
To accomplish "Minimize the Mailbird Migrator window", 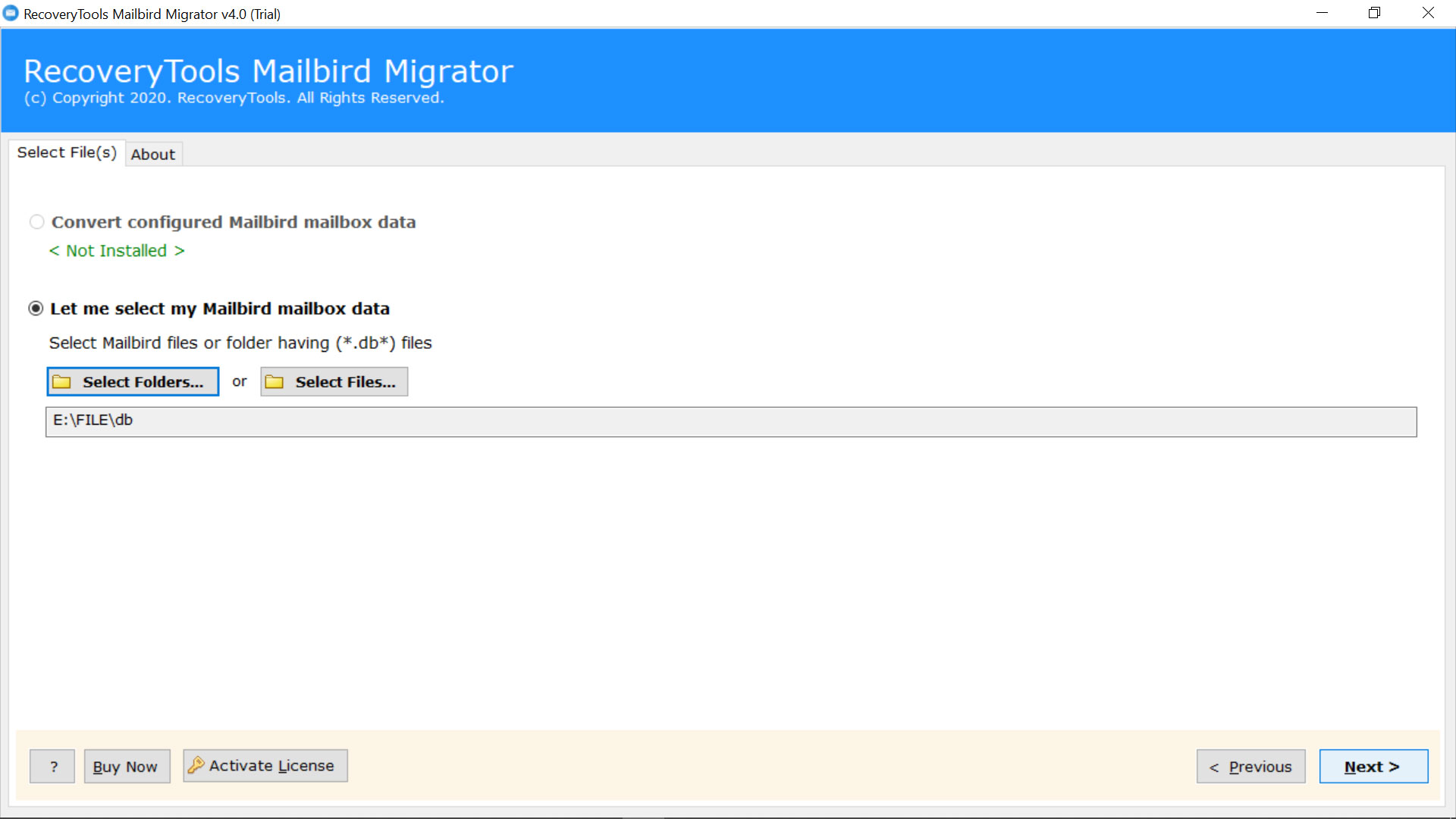I will 1322,13.
